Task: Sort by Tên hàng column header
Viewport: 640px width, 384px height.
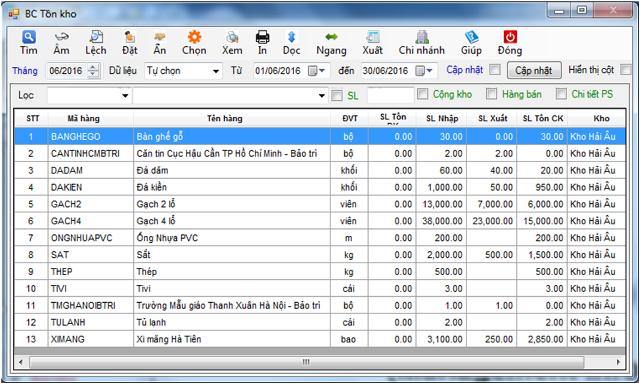Action: tap(224, 118)
